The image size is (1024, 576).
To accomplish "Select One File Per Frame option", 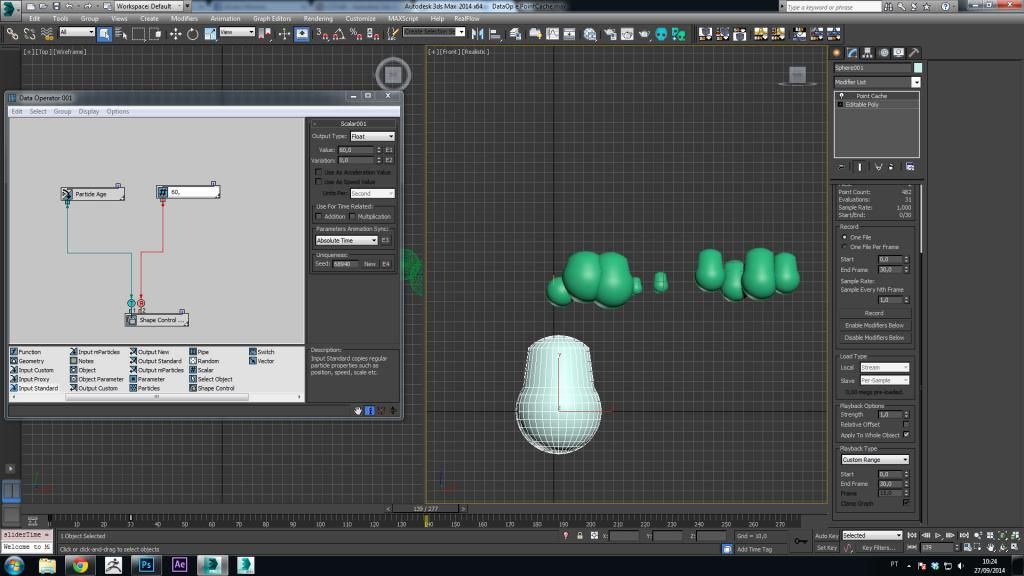I will click(x=843, y=246).
